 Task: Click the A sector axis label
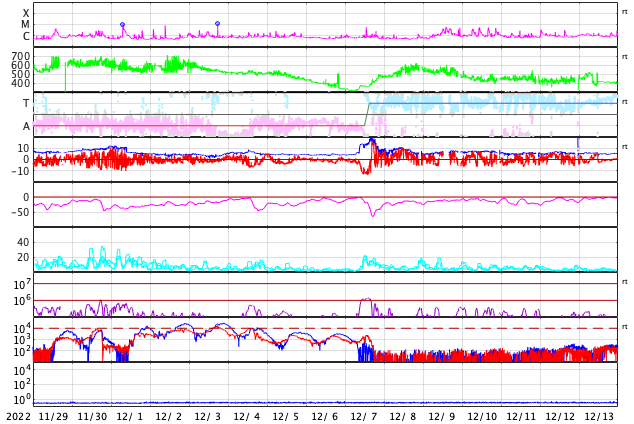tap(26, 127)
